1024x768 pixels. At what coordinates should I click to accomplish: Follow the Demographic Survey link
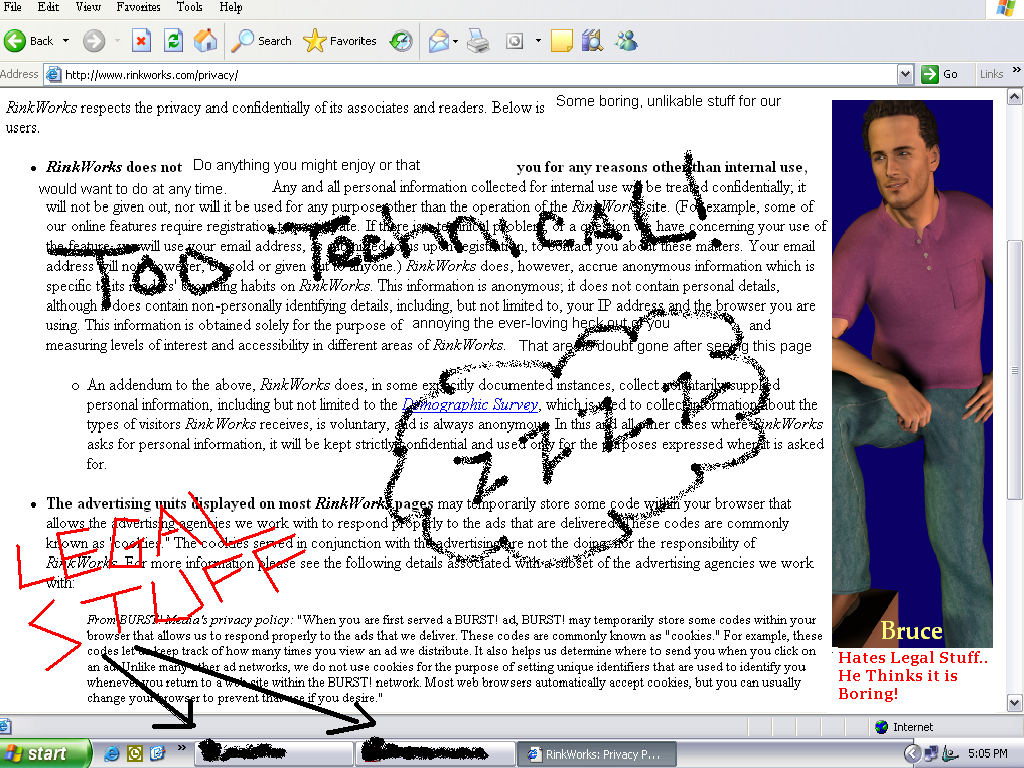[x=471, y=404]
